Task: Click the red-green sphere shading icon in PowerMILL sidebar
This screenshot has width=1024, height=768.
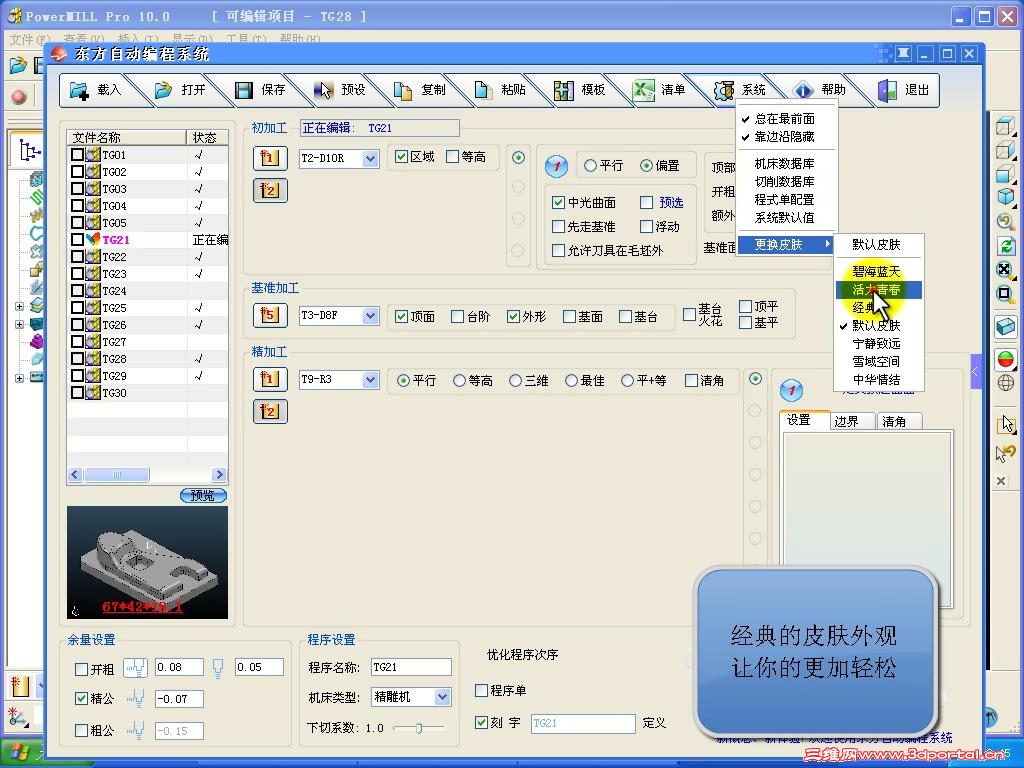Action: click(1006, 360)
